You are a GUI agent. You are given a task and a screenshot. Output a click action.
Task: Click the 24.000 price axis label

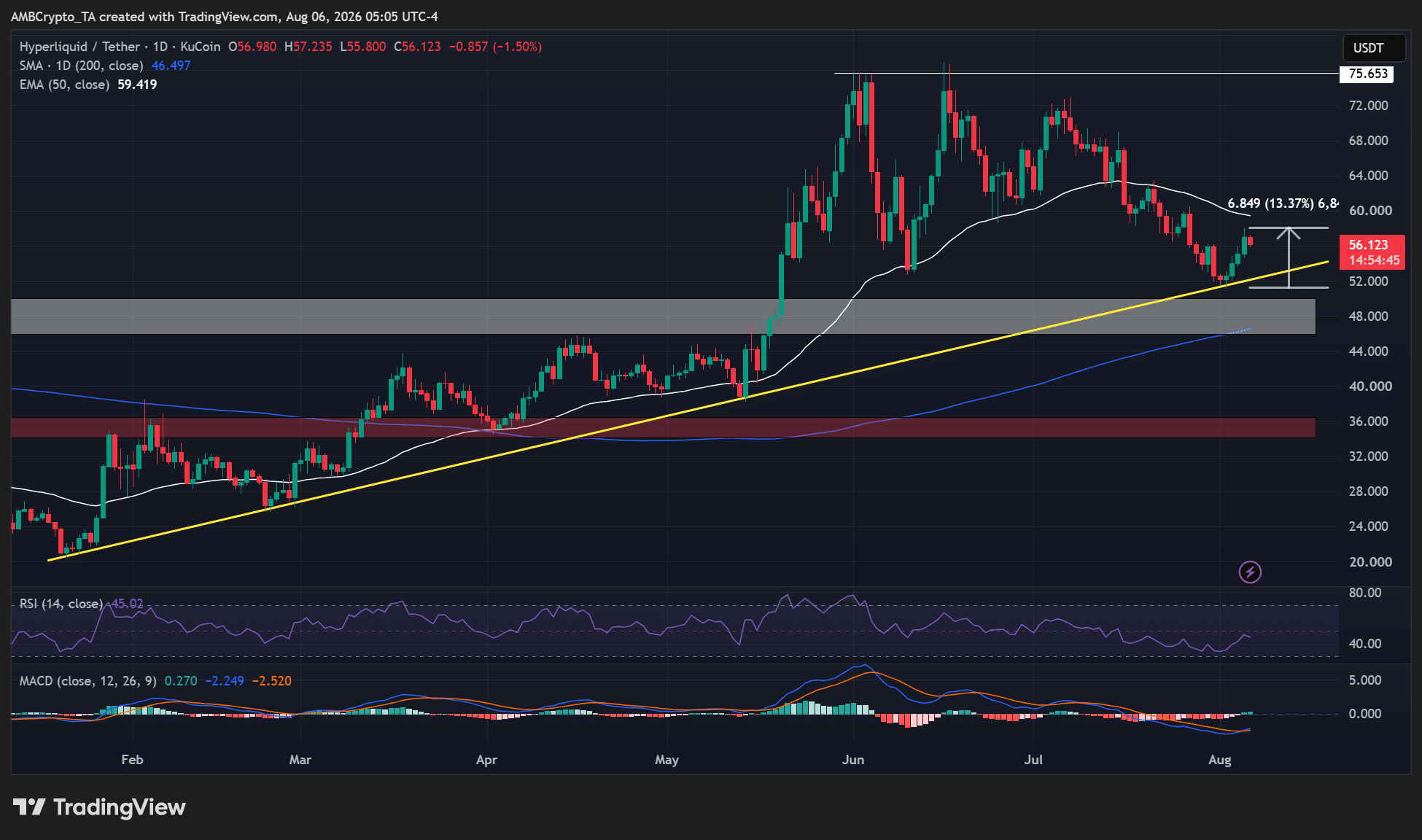pos(1368,526)
